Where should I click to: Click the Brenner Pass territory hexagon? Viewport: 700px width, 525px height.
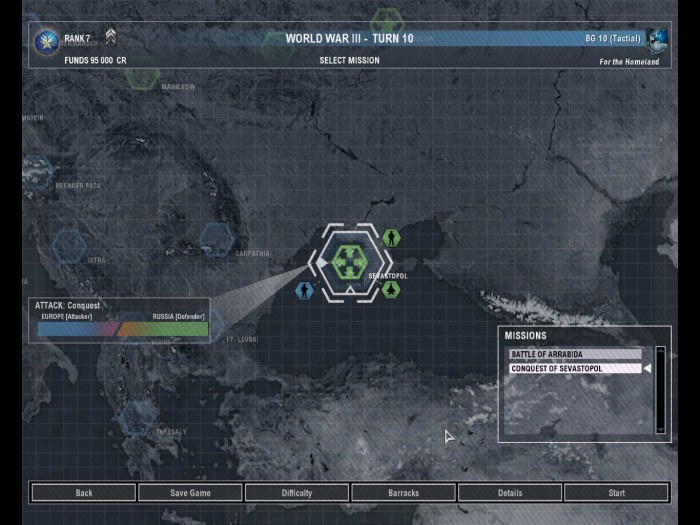pyautogui.click(x=38, y=172)
